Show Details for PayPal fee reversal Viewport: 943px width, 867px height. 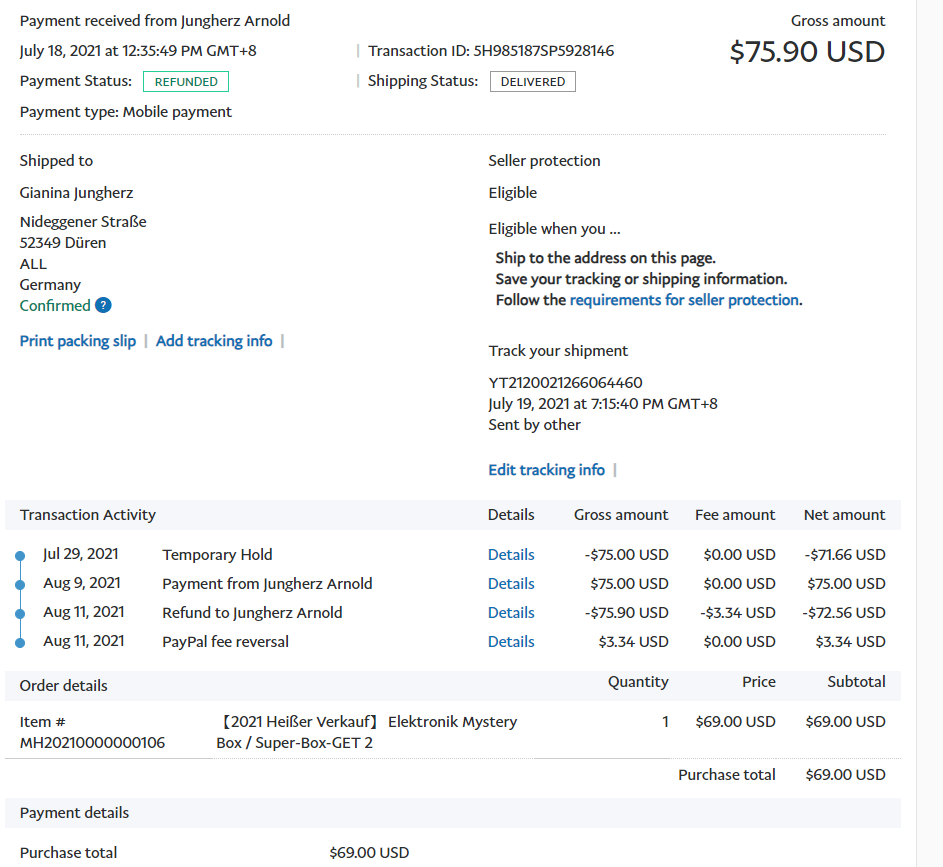coord(511,642)
